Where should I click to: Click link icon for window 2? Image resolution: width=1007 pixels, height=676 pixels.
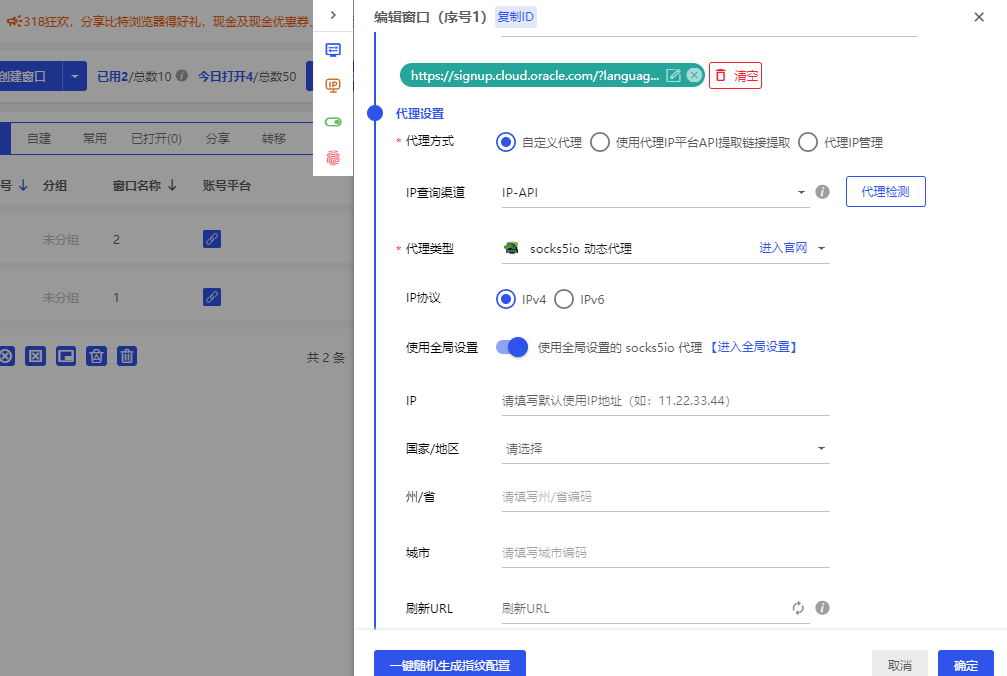(212, 239)
